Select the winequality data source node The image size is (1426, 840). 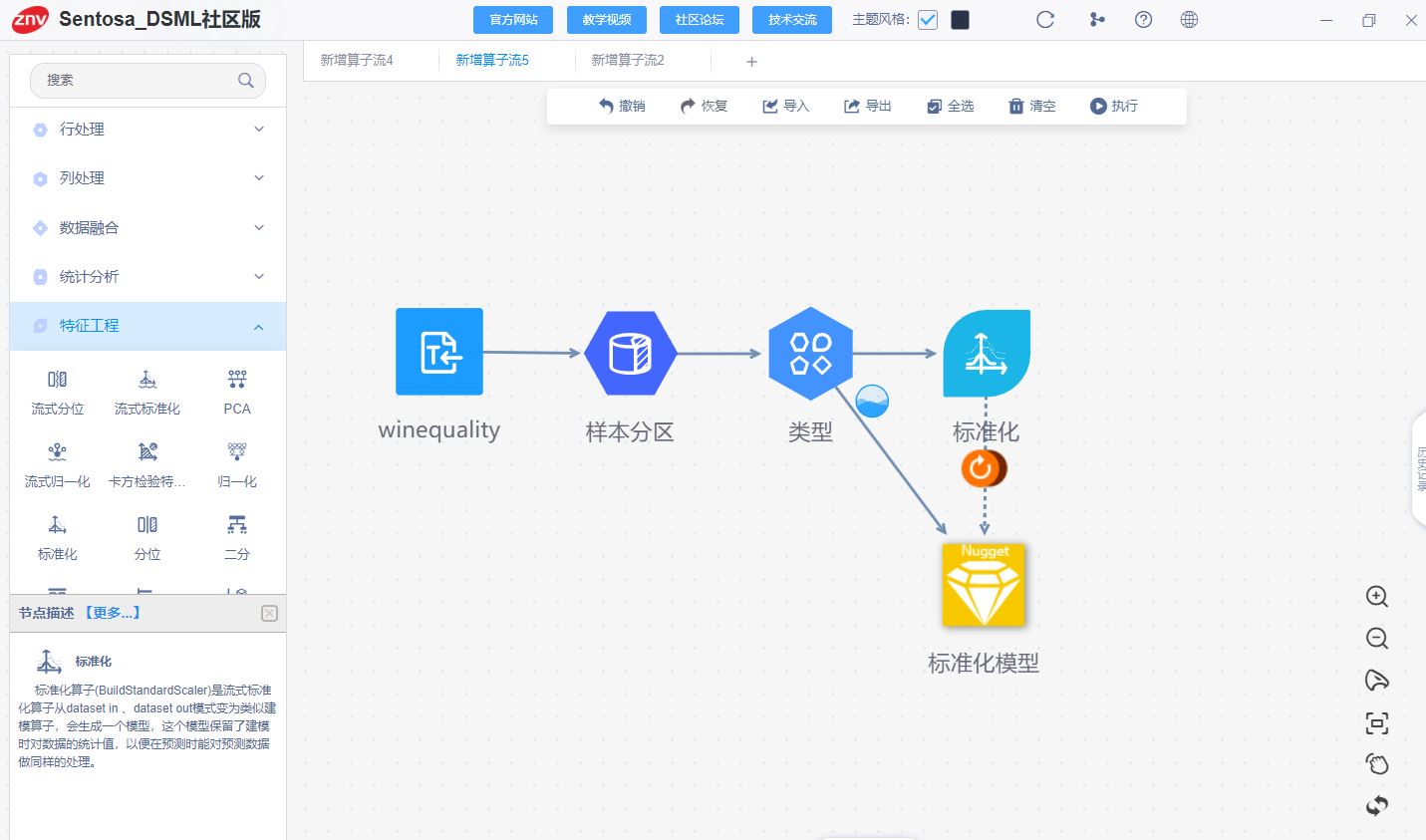click(439, 352)
